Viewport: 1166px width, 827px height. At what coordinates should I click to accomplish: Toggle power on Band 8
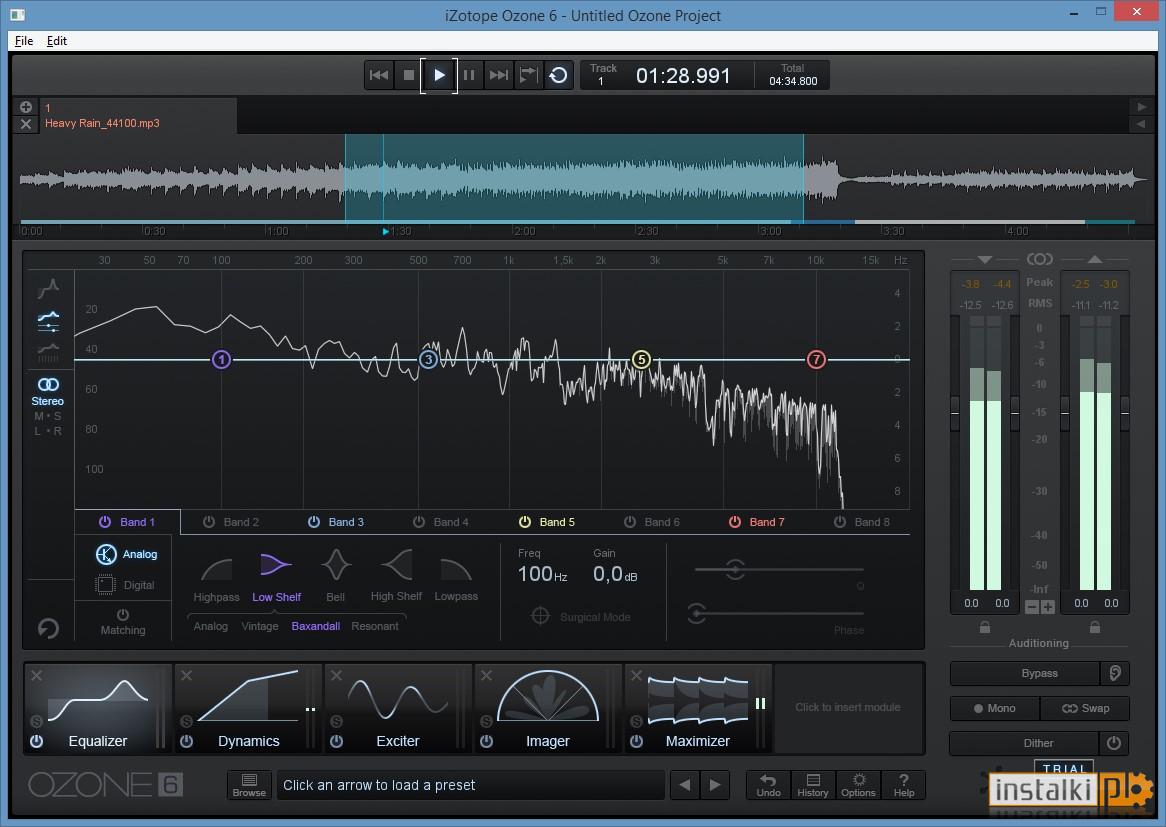coord(840,522)
